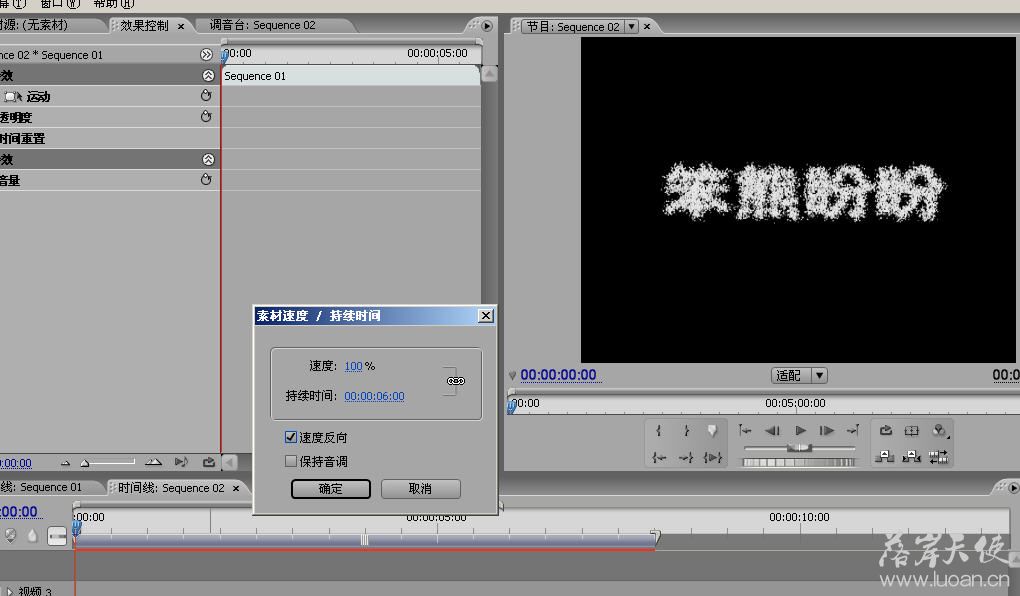Open the Program monitor sequence dropdown
1020x596 pixels.
coord(631,27)
